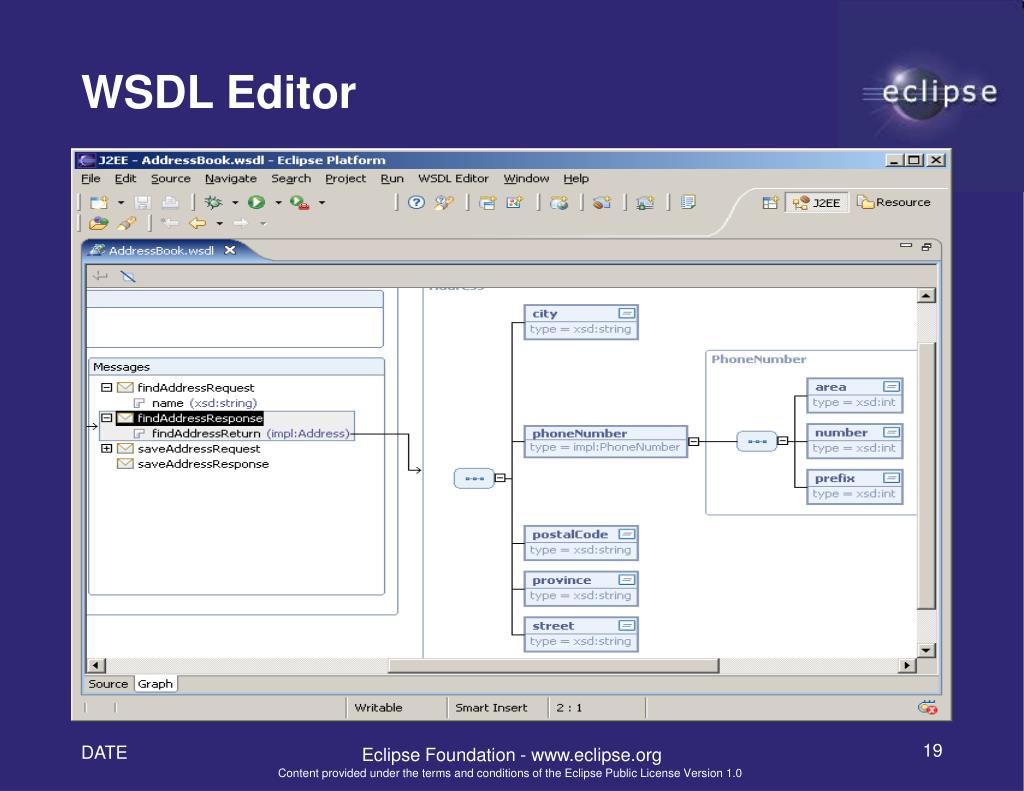Open the File menu
This screenshot has width=1024, height=791.
91,178
